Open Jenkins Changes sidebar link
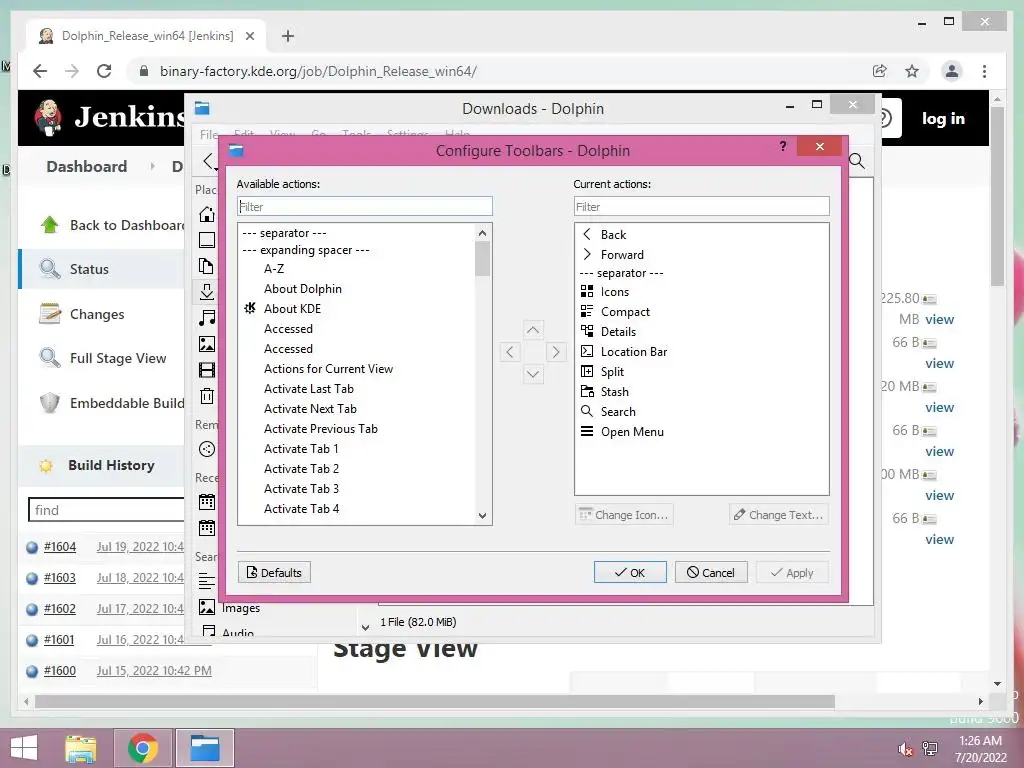This screenshot has width=1024, height=768. pos(97,314)
